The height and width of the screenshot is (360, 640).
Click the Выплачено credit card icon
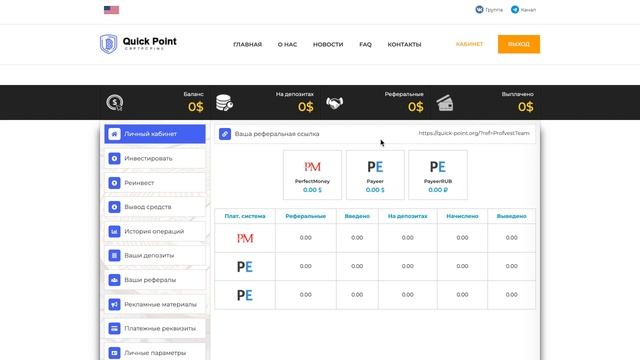tap(445, 103)
